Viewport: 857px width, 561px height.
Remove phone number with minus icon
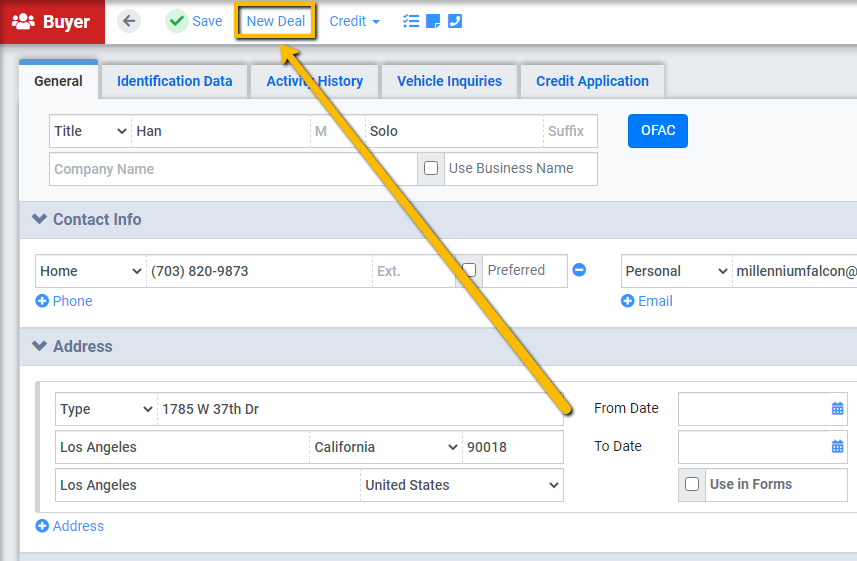(579, 270)
